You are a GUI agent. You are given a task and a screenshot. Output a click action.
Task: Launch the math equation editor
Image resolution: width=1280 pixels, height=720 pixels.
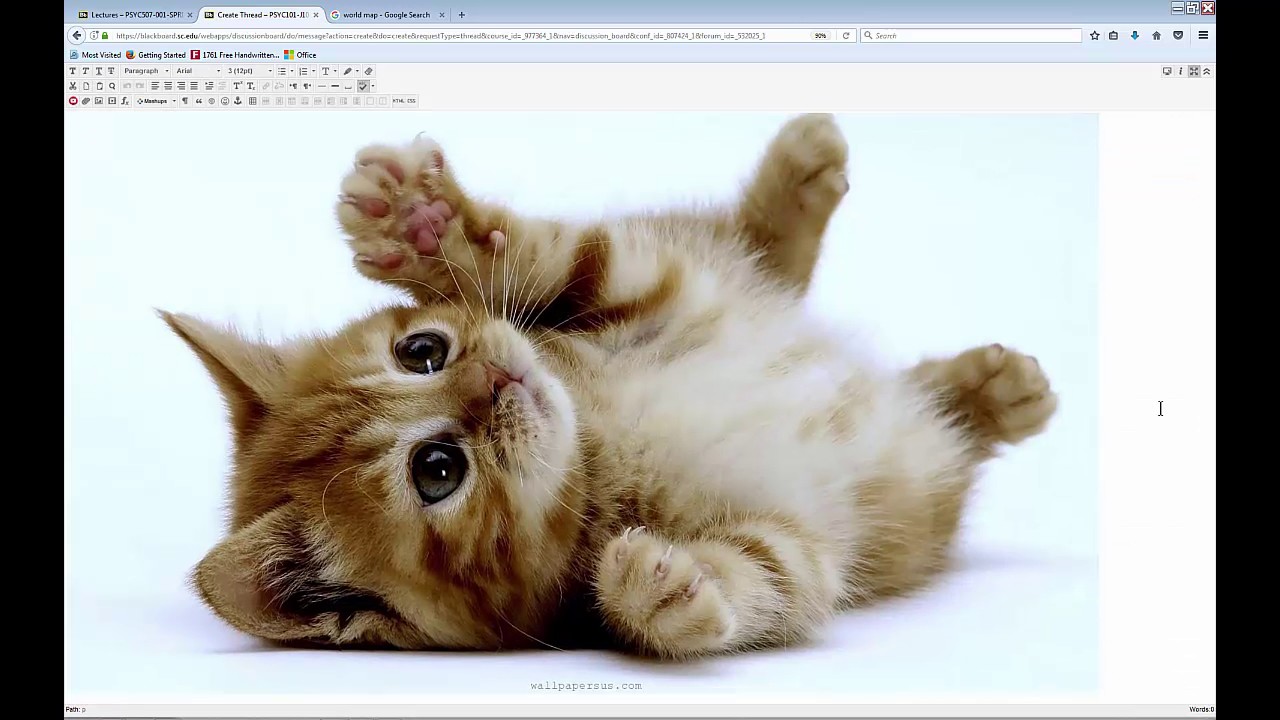pos(124,101)
